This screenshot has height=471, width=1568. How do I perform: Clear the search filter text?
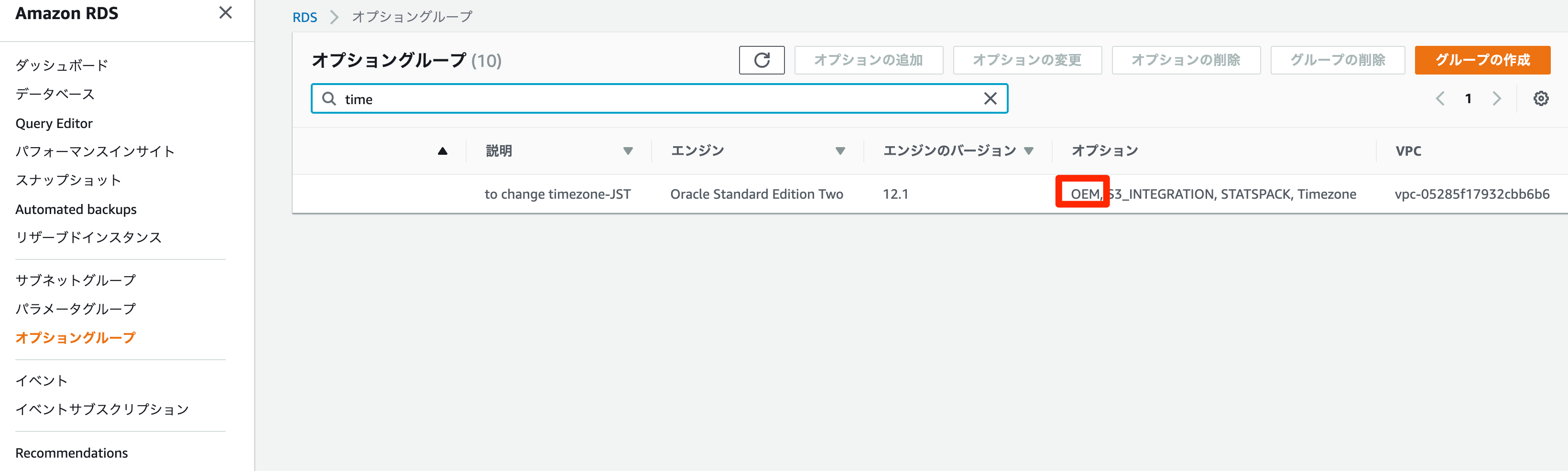[x=990, y=98]
